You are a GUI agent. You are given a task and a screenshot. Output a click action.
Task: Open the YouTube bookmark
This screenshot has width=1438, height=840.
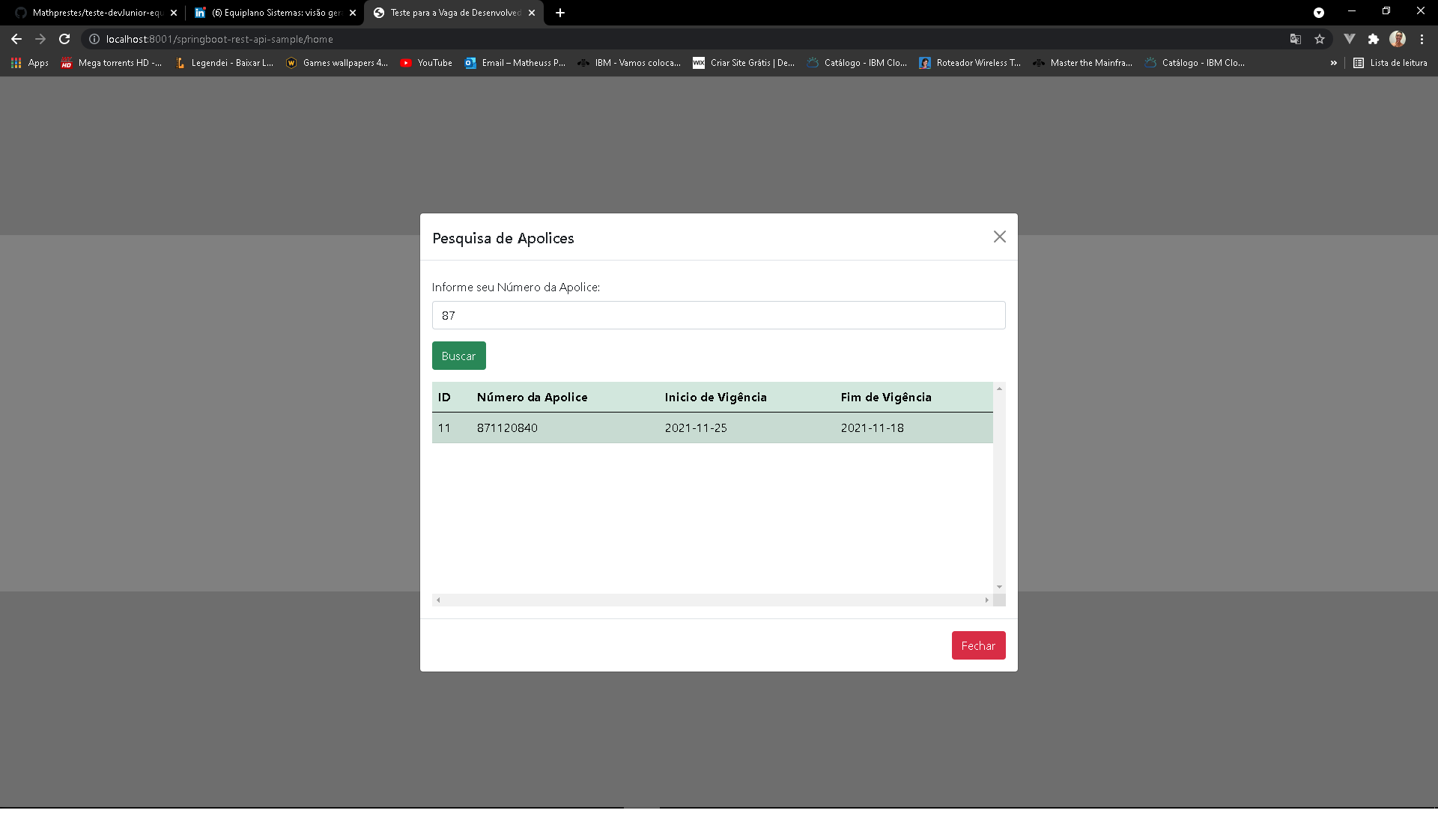point(426,63)
